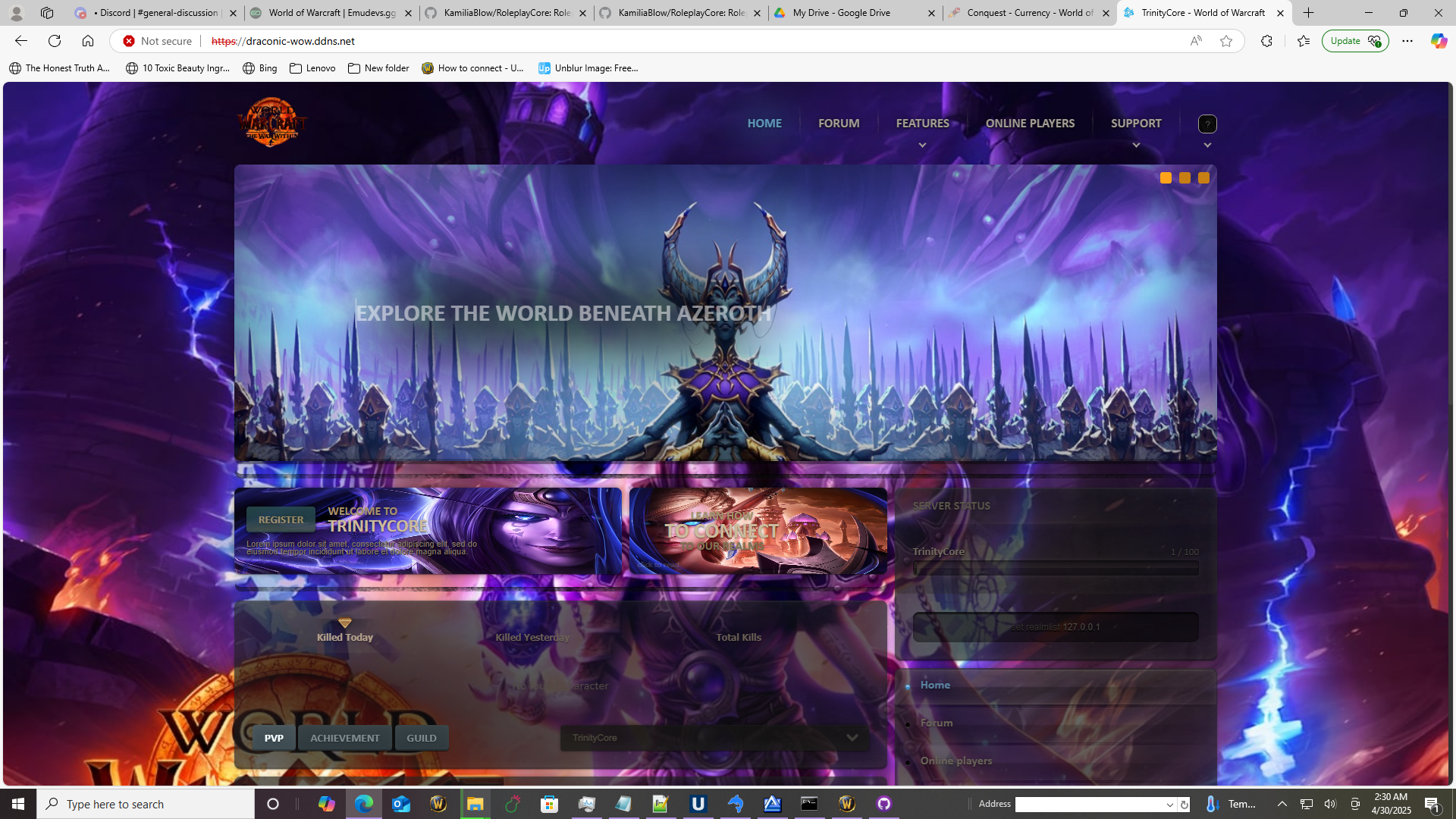Open the Home sidebar link
Screen dimensions: 1456x819
pos(935,685)
